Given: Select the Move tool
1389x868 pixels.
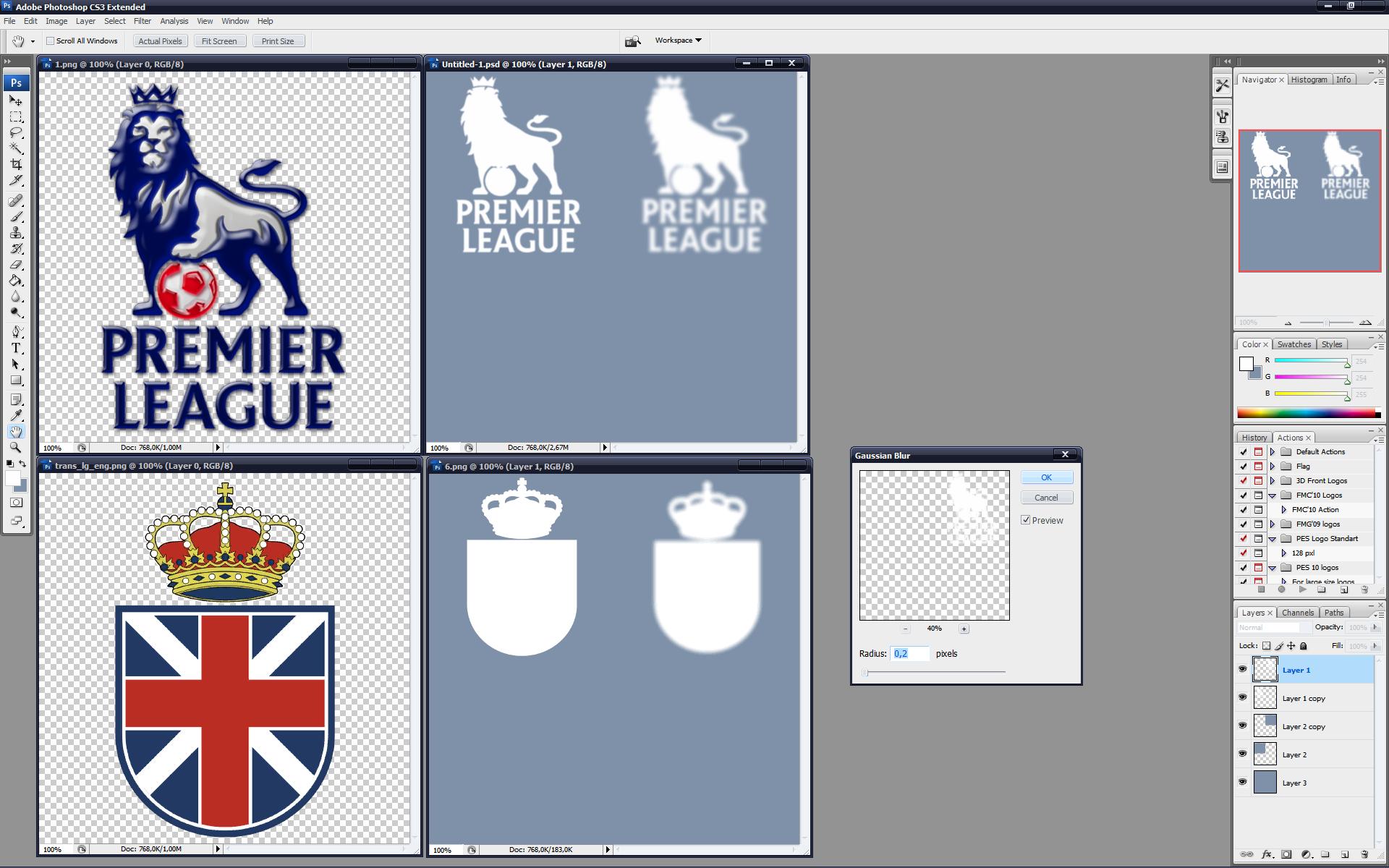Looking at the screenshot, I should pyautogui.click(x=16, y=101).
